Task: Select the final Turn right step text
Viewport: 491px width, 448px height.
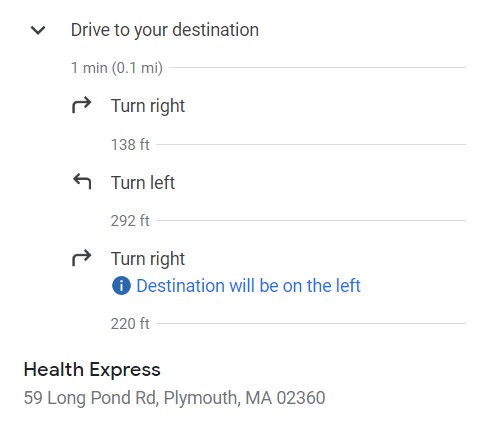Action: coord(148,259)
